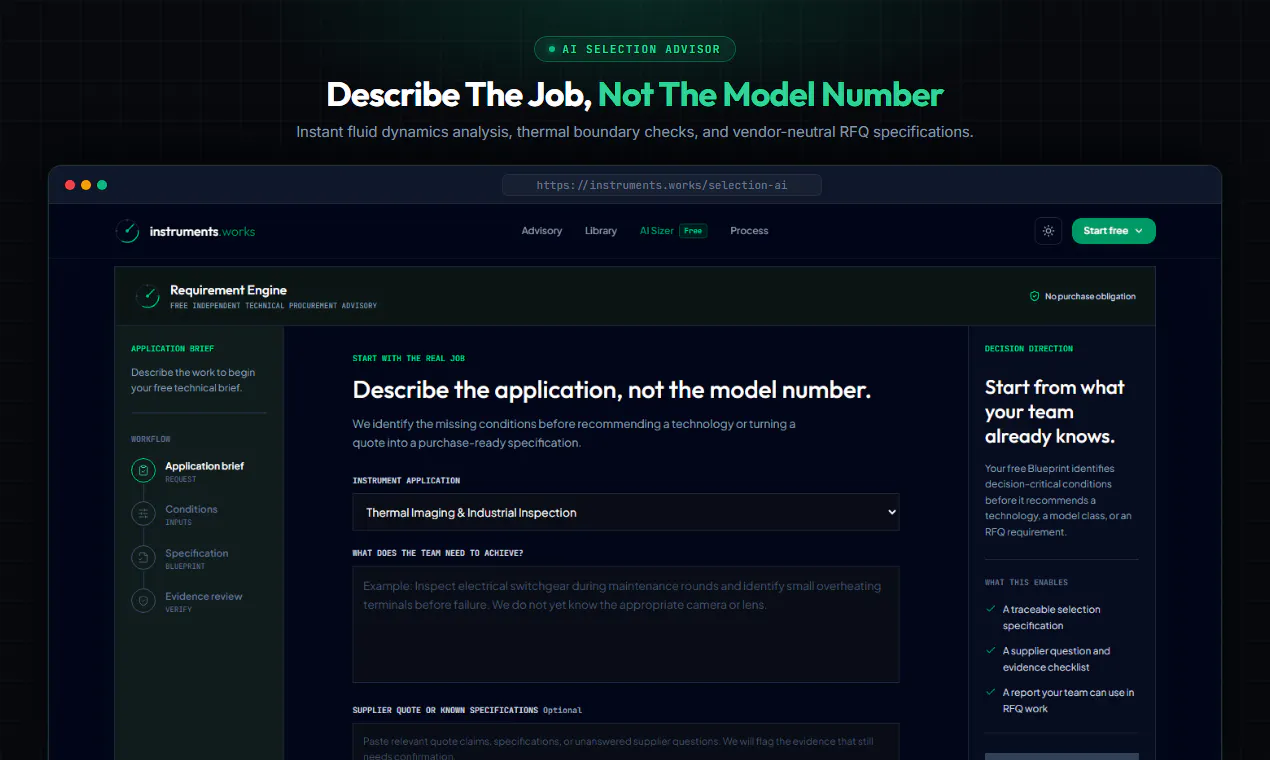Viewport: 1270px width, 760px height.
Task: Click 'A supplier question and evidence checklist' text
Action: pyautogui.click(x=1056, y=659)
